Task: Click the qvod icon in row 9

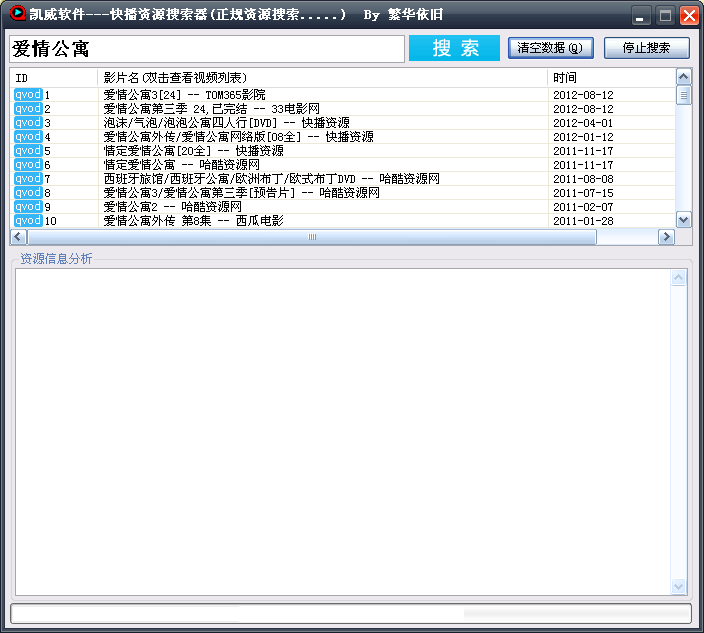Action: click(27, 207)
